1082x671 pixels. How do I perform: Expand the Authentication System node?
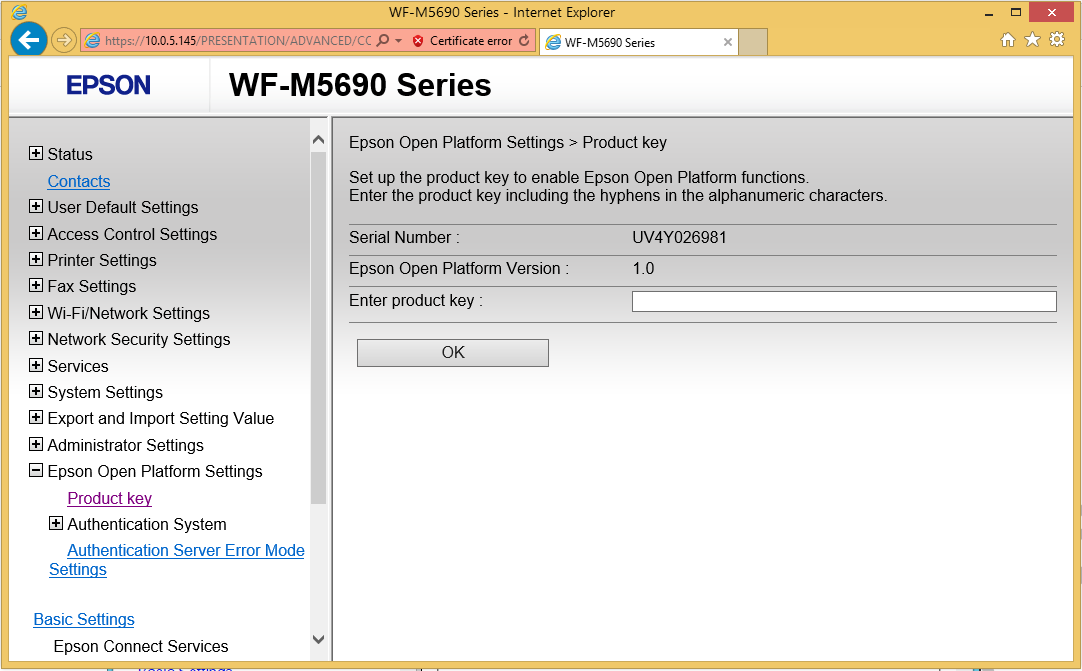56,524
